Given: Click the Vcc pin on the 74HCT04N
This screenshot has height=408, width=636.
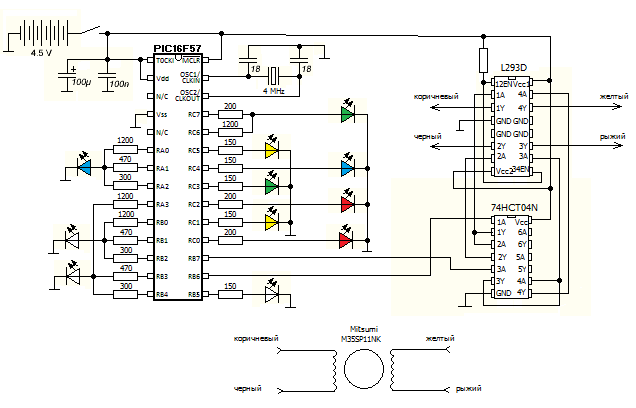Looking at the screenshot, I should coord(521,222).
